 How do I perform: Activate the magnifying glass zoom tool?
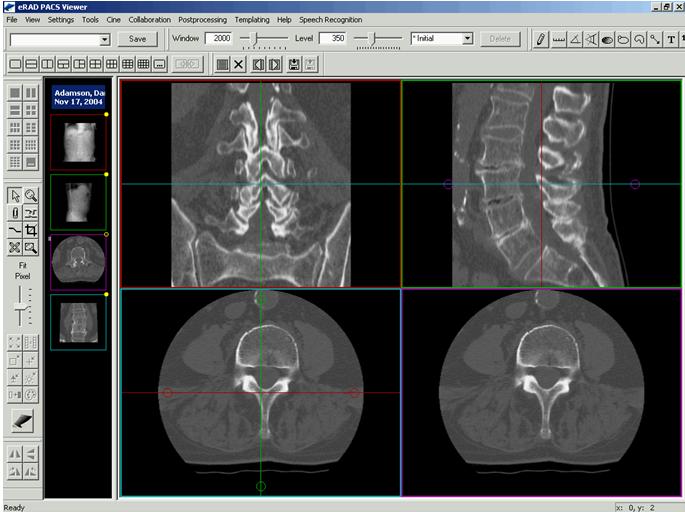tap(31, 196)
